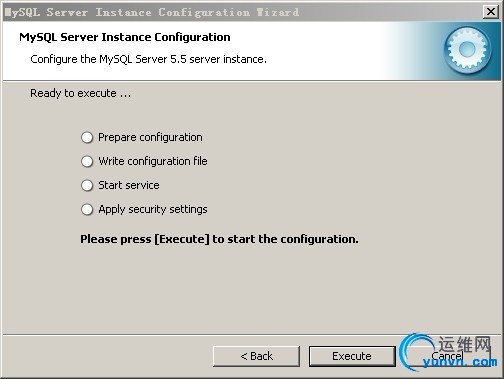Click the bold "Please press [Execute]" instruction

point(219,239)
